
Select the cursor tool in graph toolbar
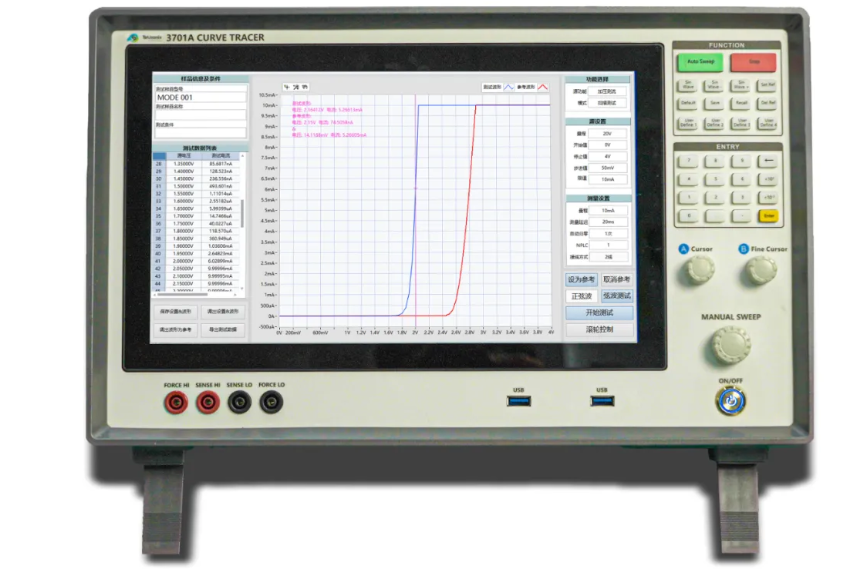[287, 87]
